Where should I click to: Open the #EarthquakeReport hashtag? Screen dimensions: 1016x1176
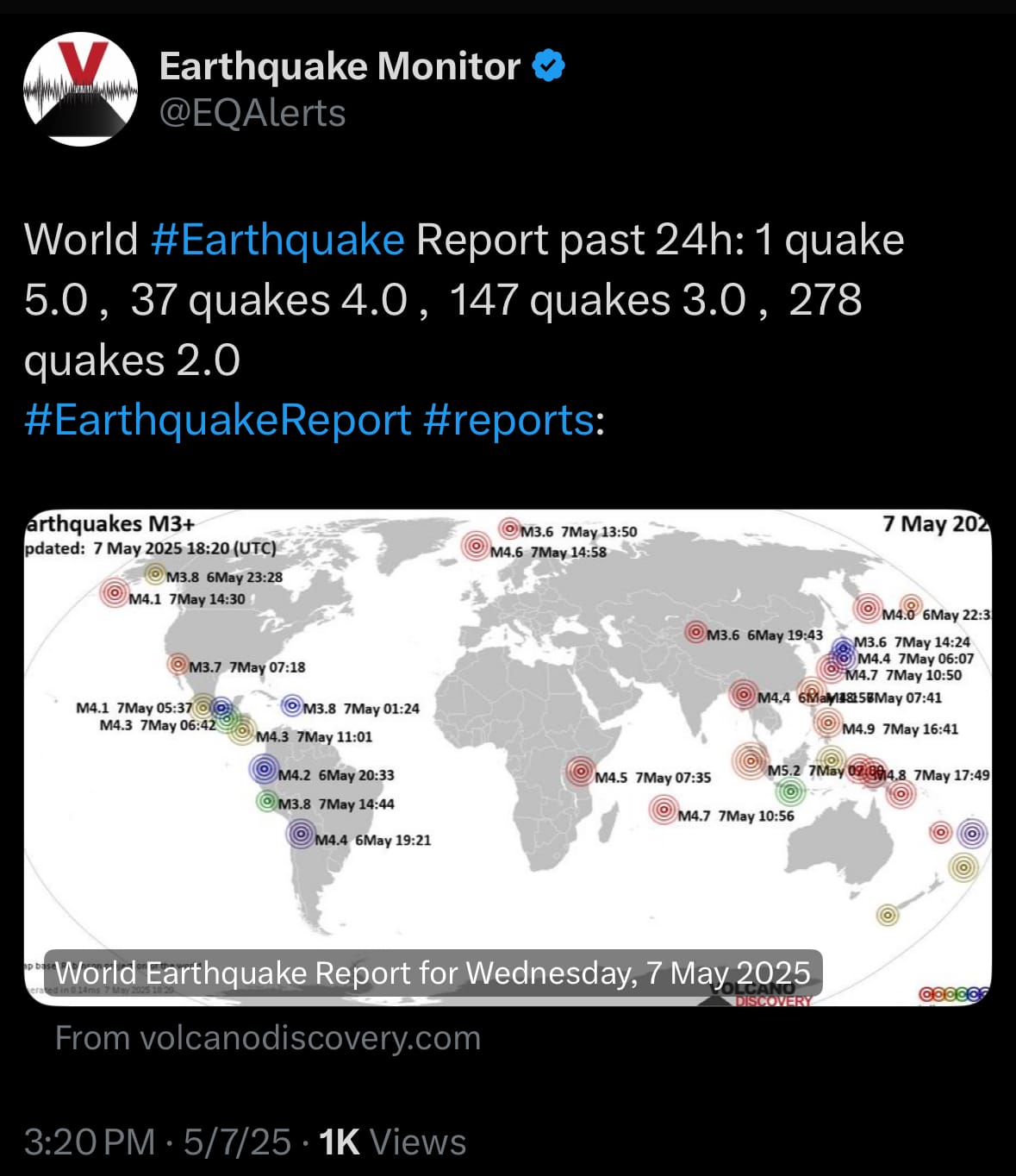point(218,420)
